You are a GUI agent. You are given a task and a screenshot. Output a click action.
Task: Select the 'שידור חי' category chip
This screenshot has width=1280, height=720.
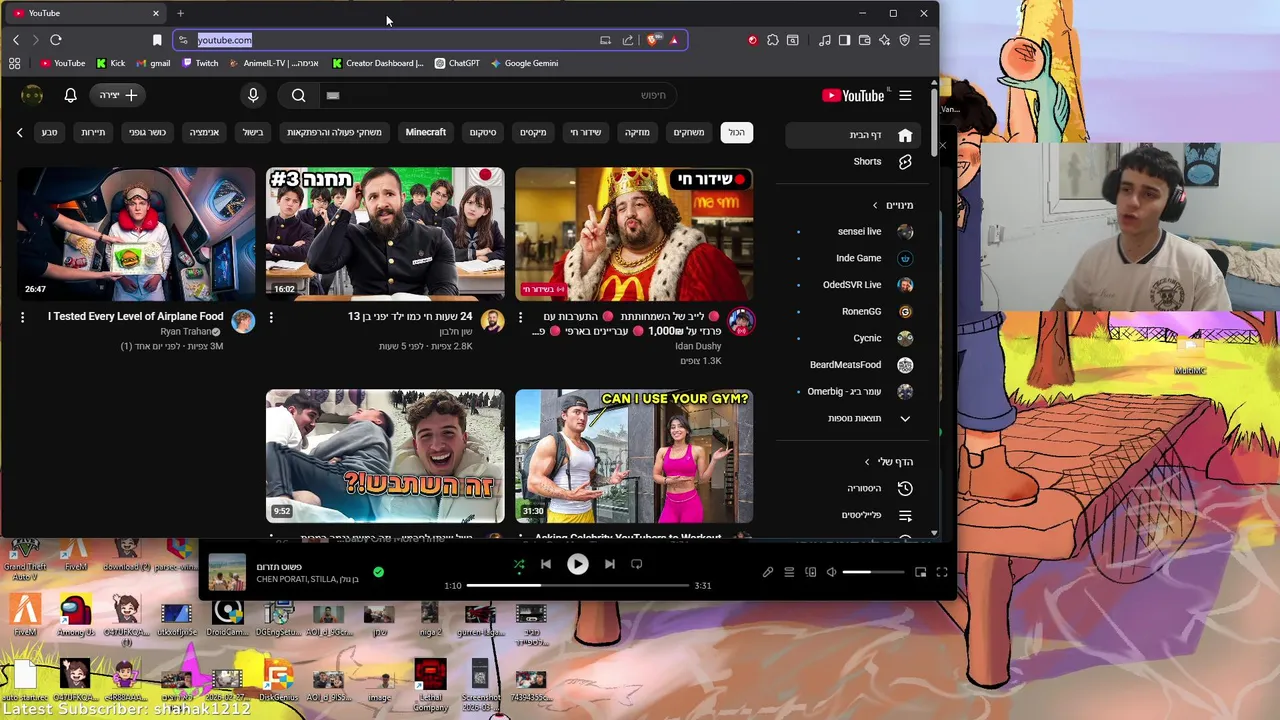pyautogui.click(x=586, y=132)
